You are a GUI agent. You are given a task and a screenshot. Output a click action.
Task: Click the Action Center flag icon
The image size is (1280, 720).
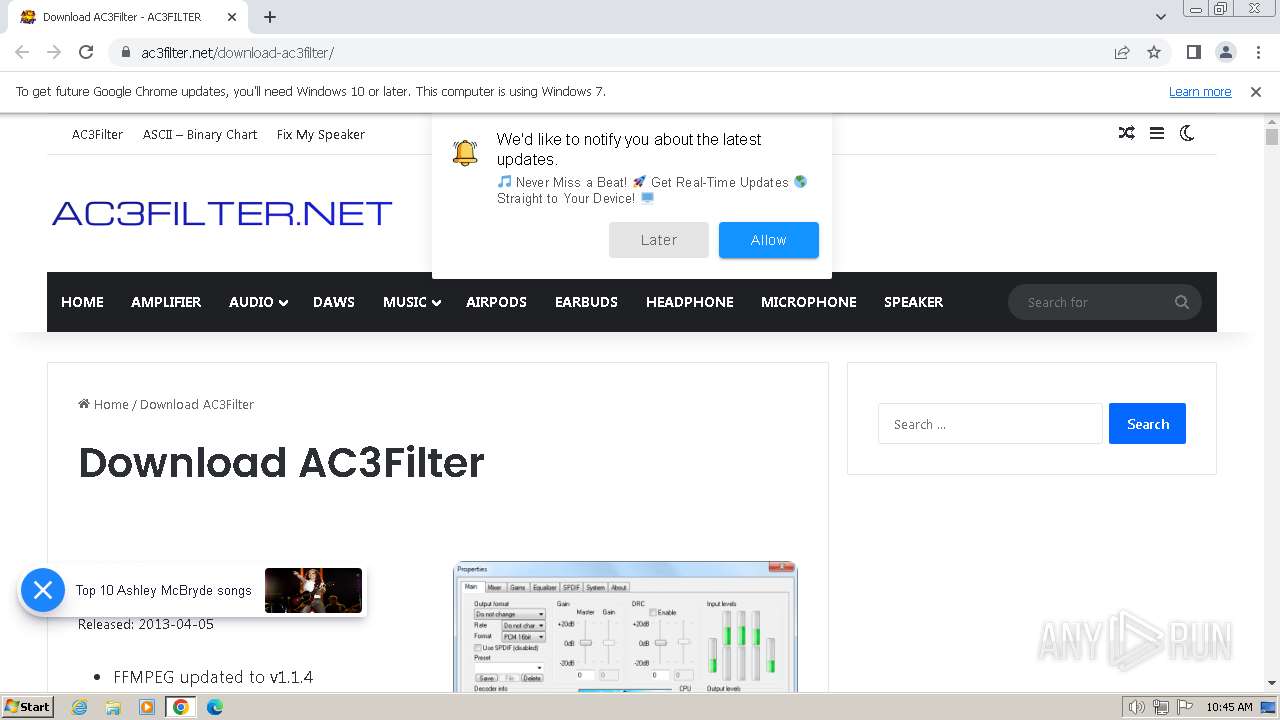(x=1184, y=707)
